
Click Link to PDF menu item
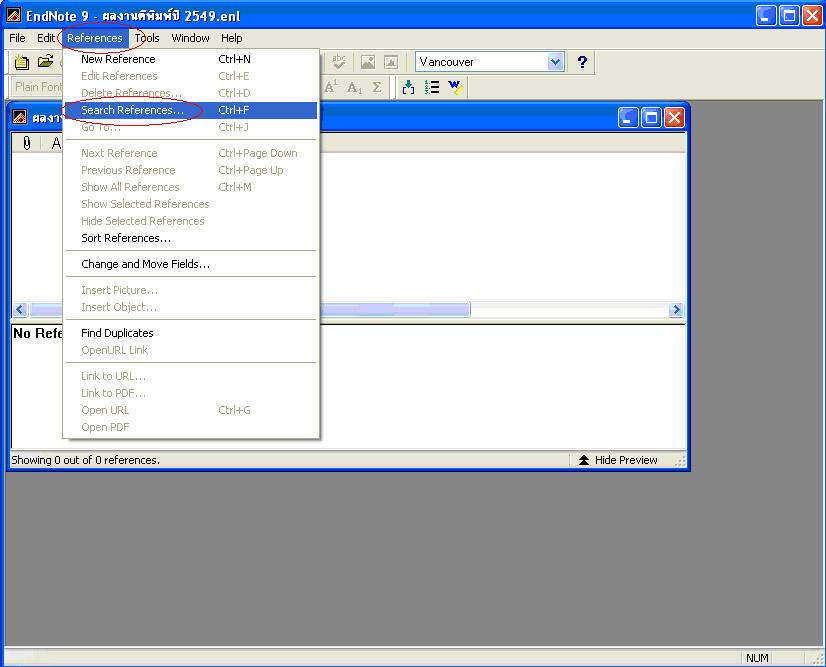coord(191,393)
